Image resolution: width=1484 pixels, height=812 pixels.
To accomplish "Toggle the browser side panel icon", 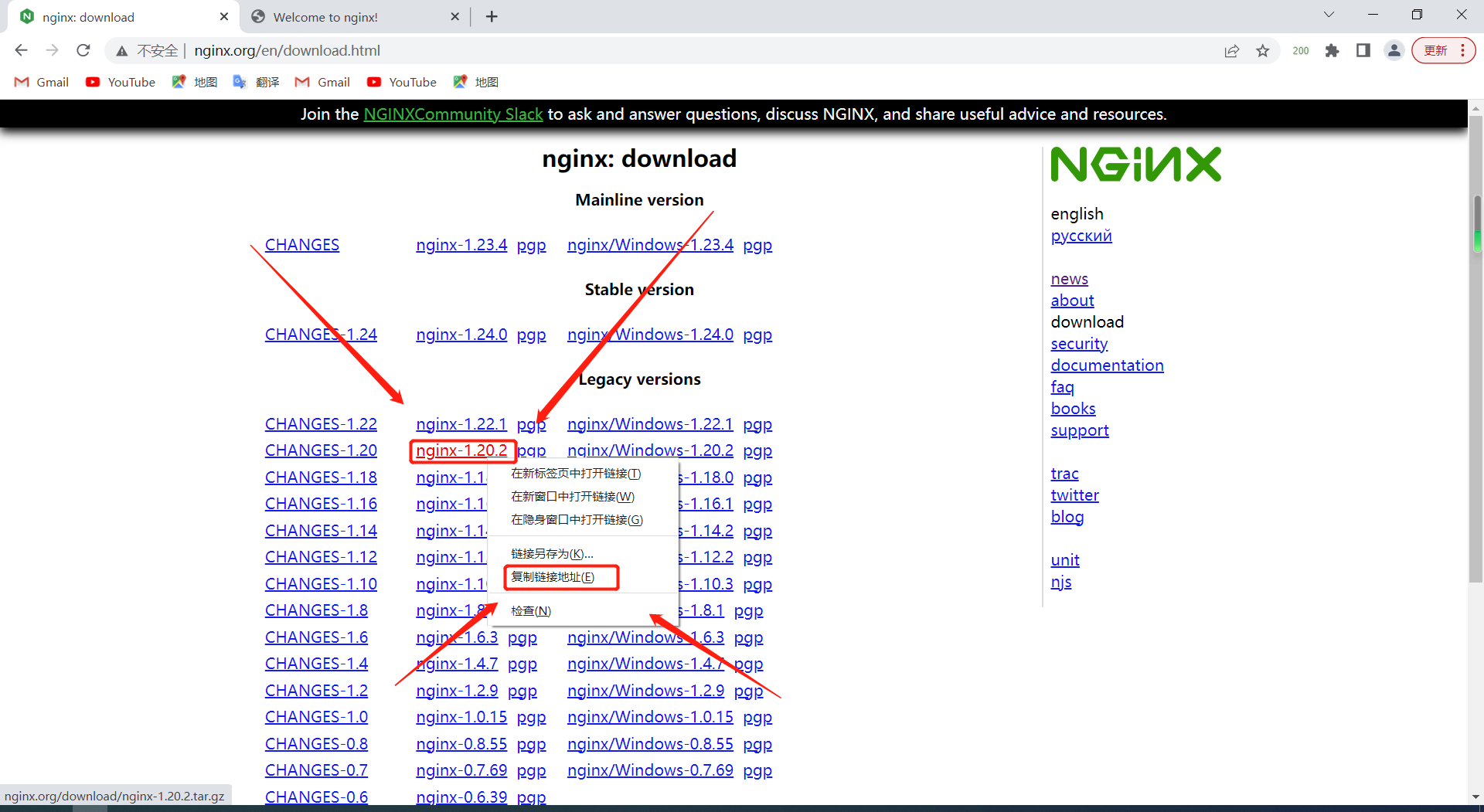I will 1363,51.
